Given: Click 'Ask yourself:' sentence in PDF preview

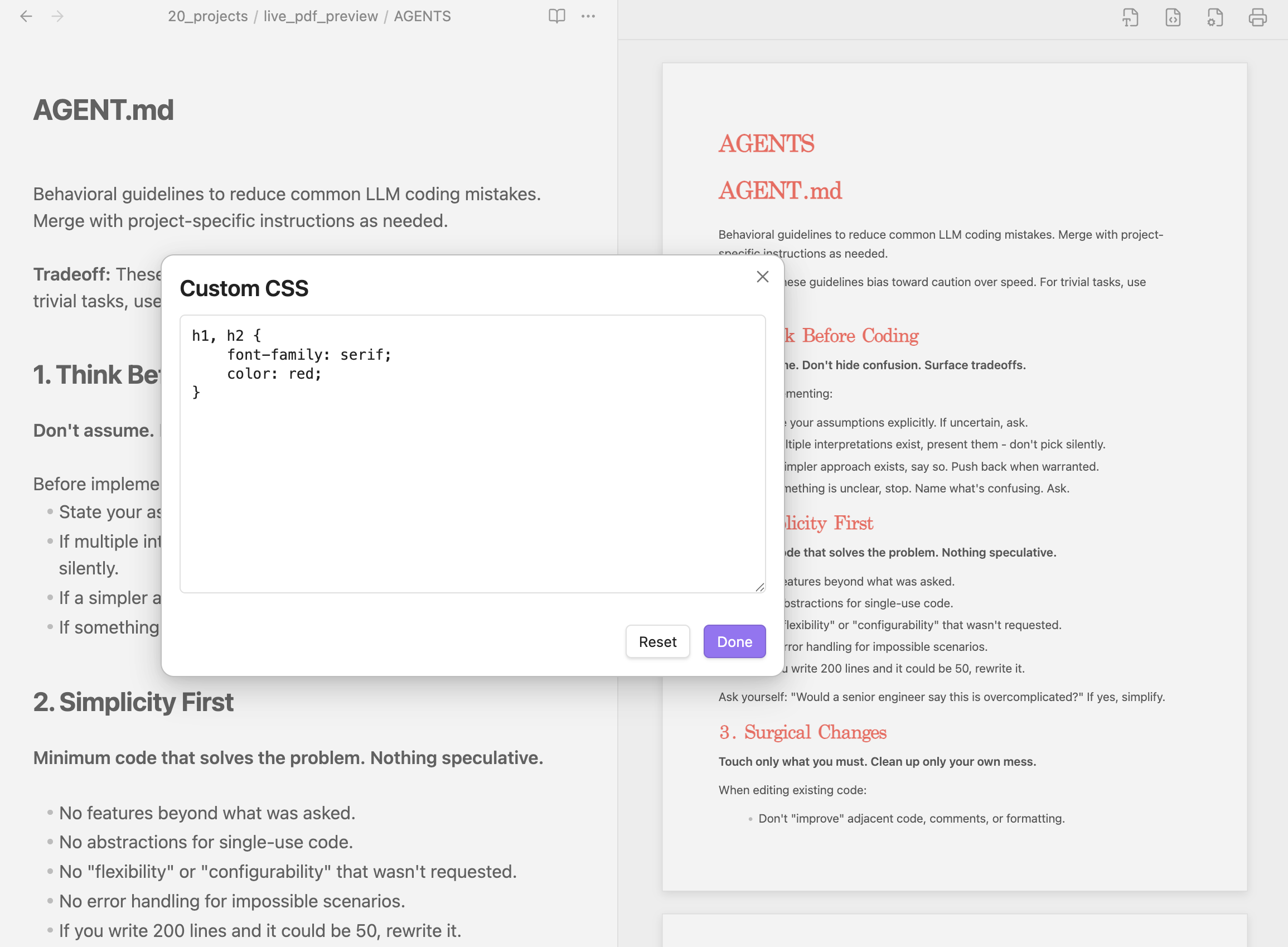Looking at the screenshot, I should tap(941, 697).
